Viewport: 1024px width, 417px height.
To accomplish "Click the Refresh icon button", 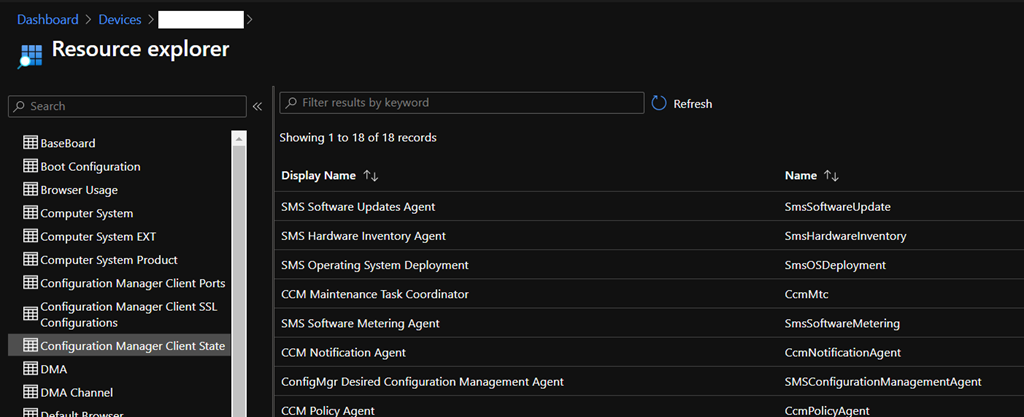I will (659, 103).
